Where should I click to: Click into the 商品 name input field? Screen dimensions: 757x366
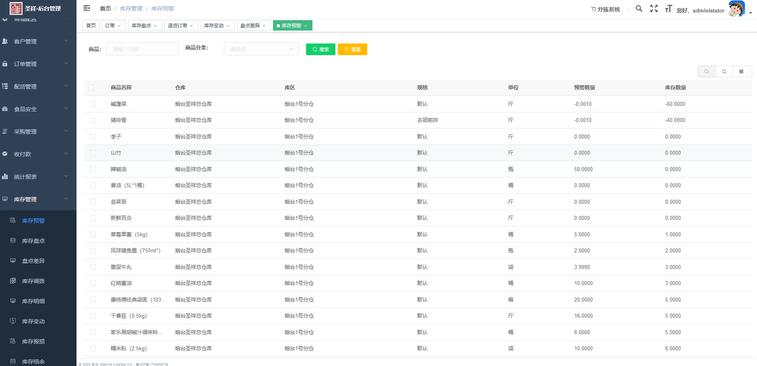click(x=142, y=49)
